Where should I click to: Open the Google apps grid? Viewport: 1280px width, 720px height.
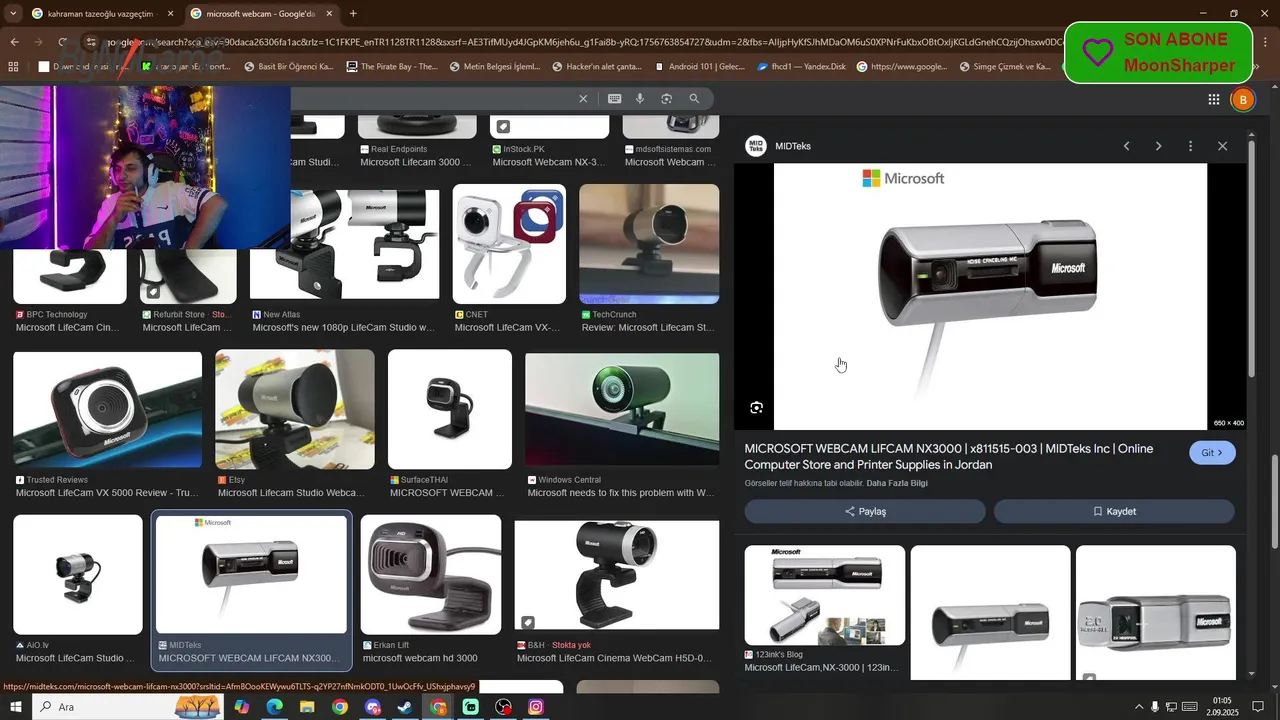point(1214,99)
